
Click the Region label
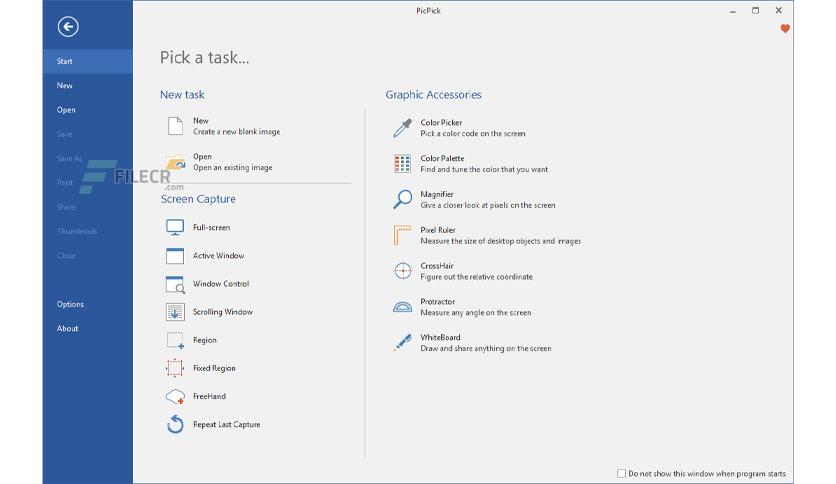point(205,340)
